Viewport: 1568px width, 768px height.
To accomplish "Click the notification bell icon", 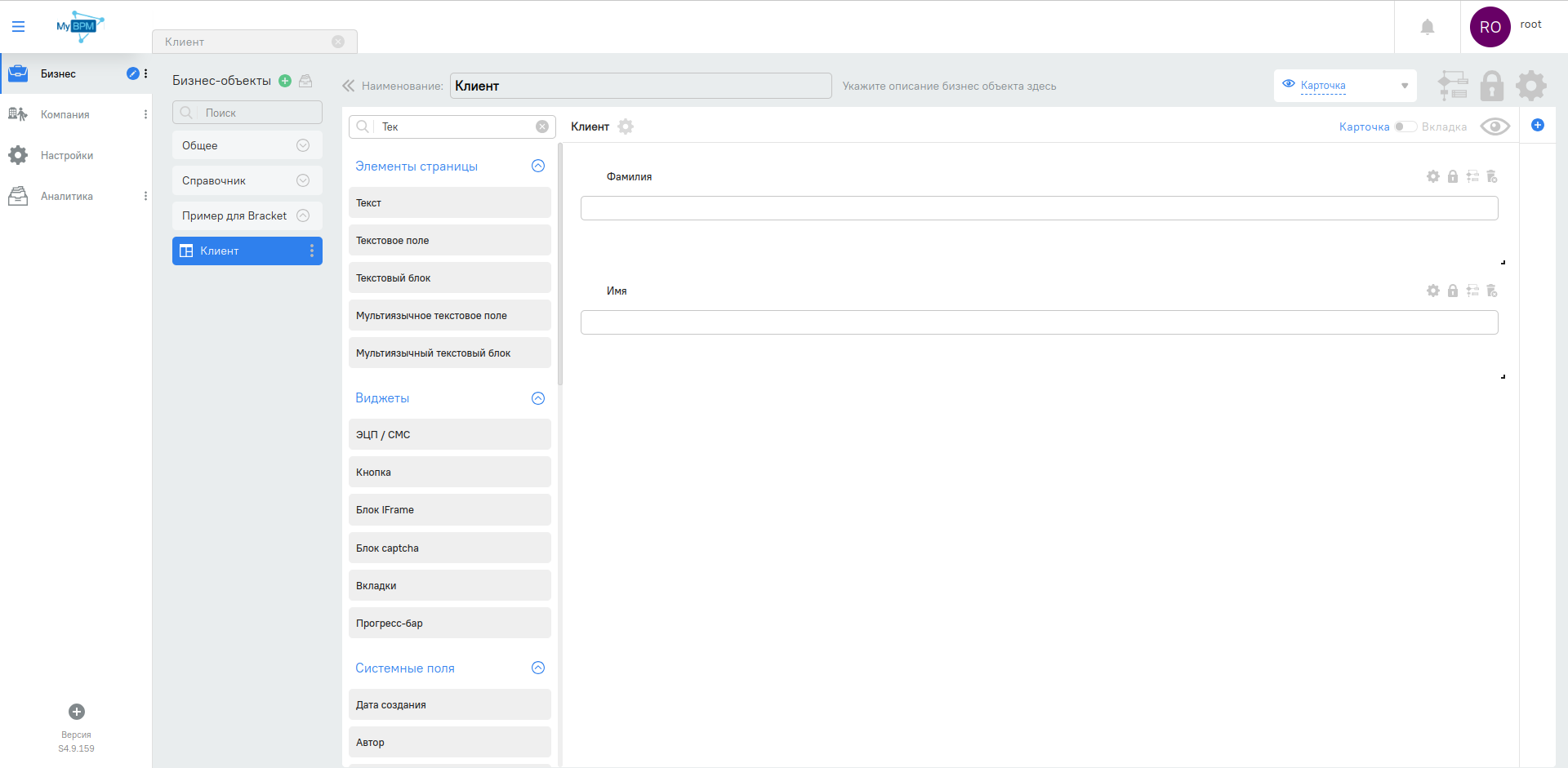I will point(1427,27).
